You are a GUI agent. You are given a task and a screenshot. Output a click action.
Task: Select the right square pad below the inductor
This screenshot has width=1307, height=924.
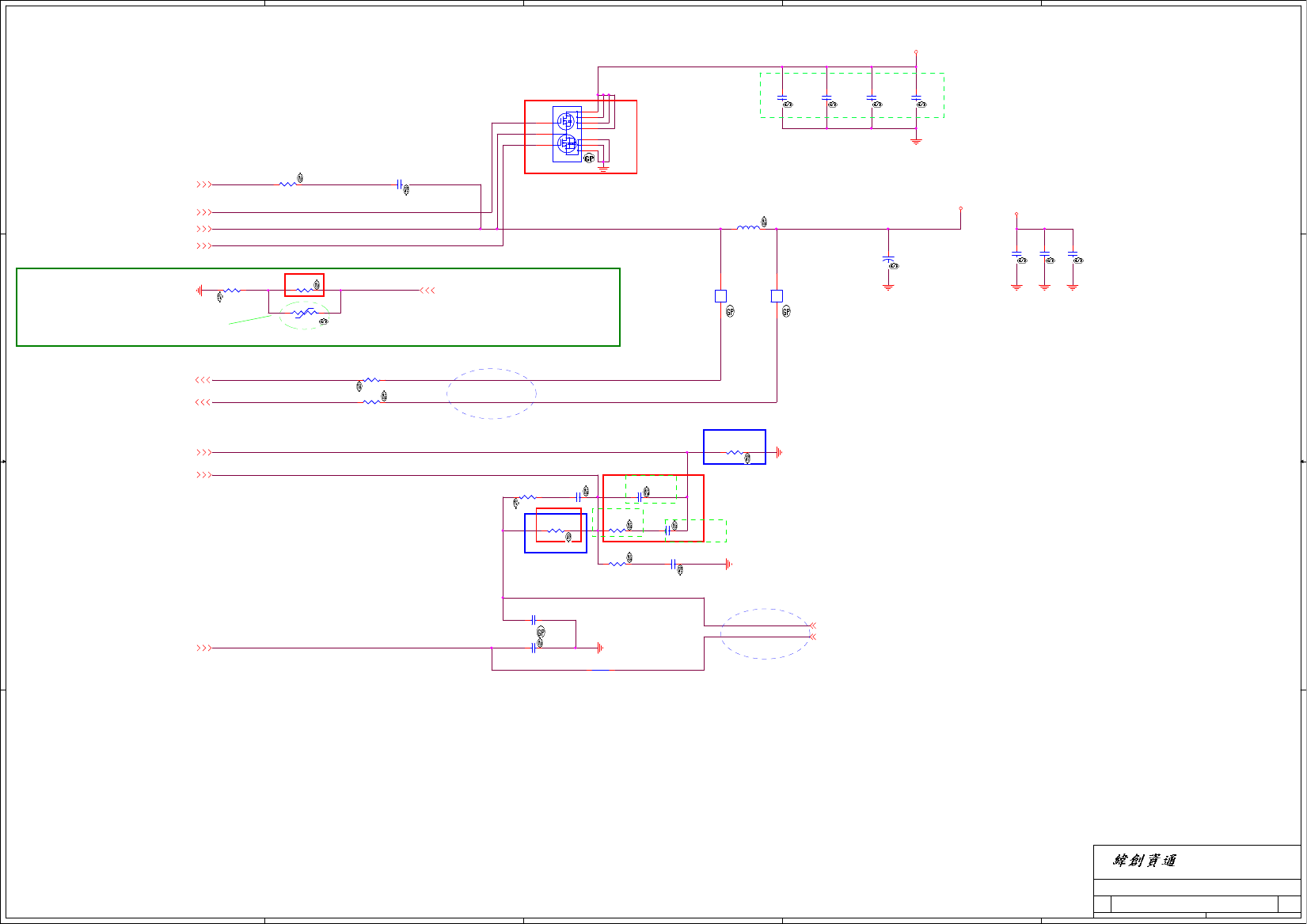coord(777,296)
